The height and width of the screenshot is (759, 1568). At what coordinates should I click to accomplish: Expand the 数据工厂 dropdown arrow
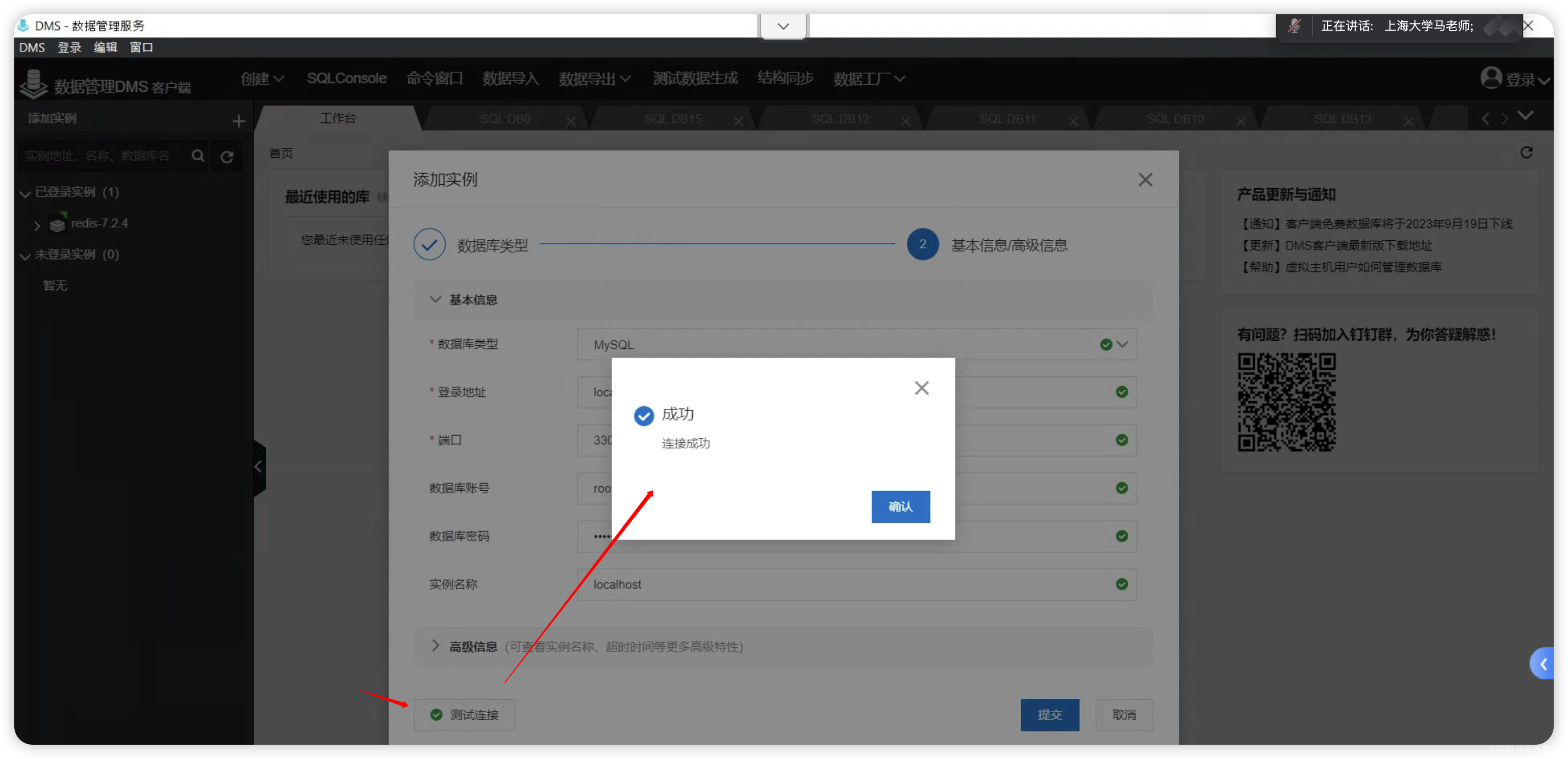(x=901, y=80)
